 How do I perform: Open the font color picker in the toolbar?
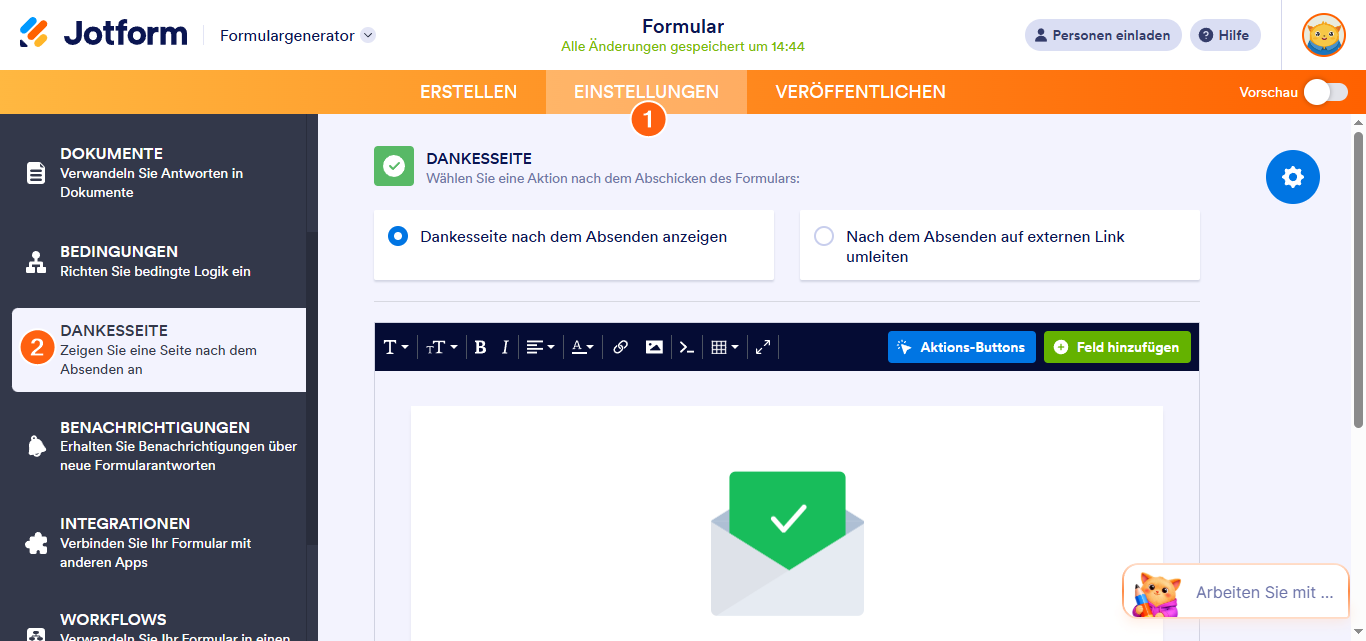point(582,347)
